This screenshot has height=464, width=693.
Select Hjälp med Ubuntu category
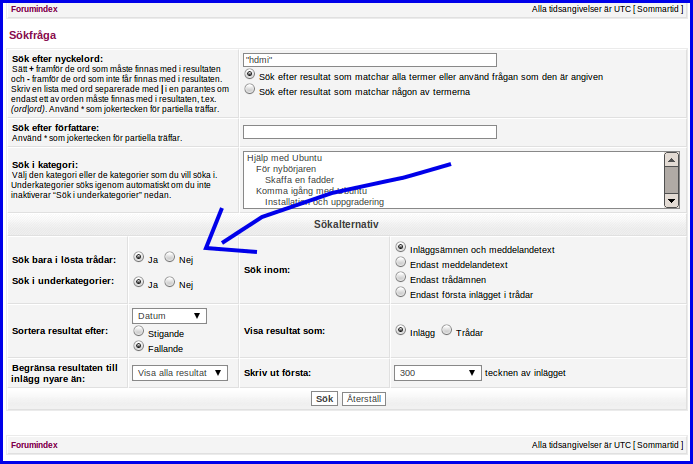[284, 158]
